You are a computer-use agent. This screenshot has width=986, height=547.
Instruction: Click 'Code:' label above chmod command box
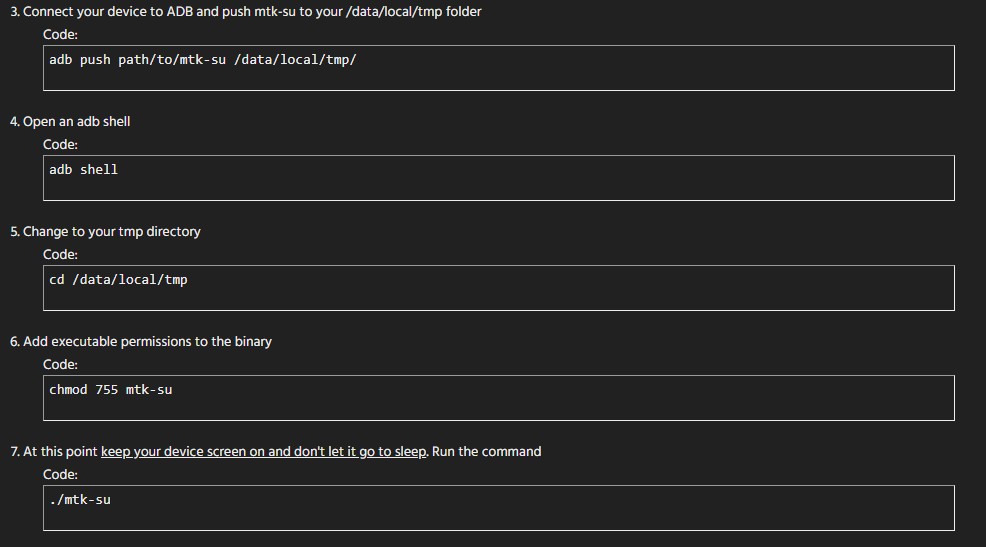[60, 365]
